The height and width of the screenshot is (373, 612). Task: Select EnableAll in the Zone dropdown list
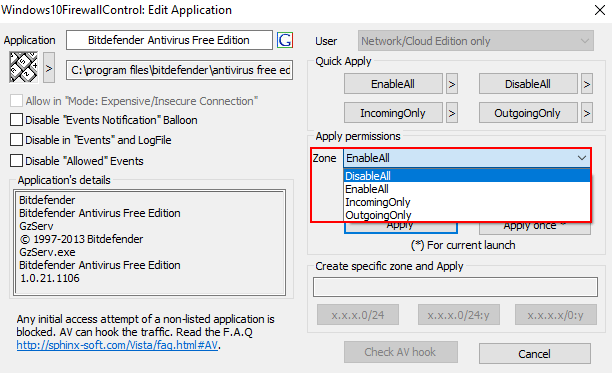pyautogui.click(x=467, y=189)
